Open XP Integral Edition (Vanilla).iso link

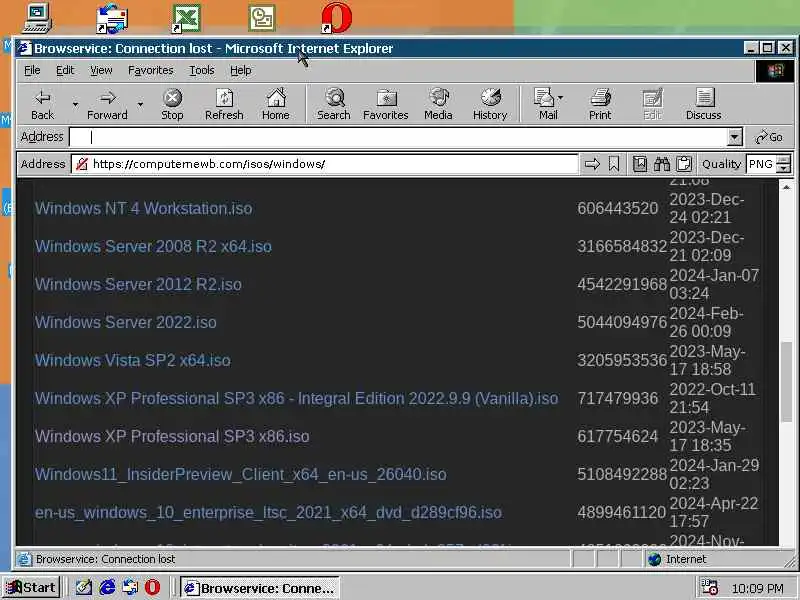296,398
